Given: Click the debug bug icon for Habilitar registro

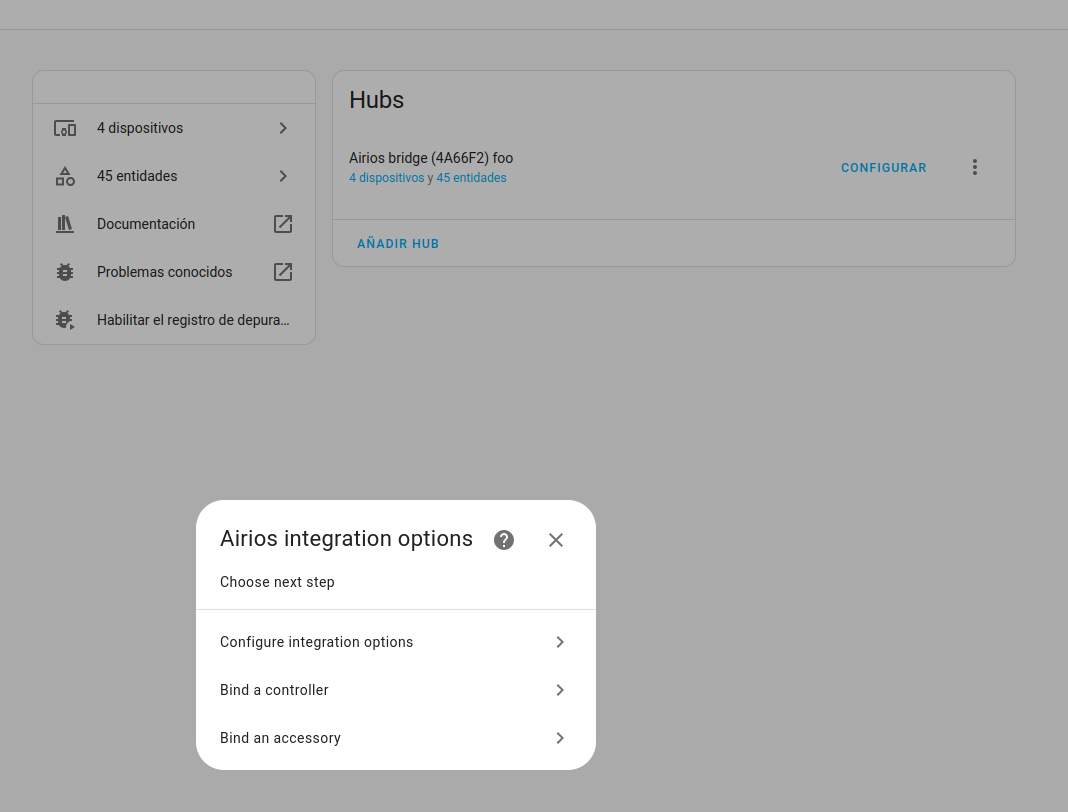Looking at the screenshot, I should pyautogui.click(x=65, y=320).
